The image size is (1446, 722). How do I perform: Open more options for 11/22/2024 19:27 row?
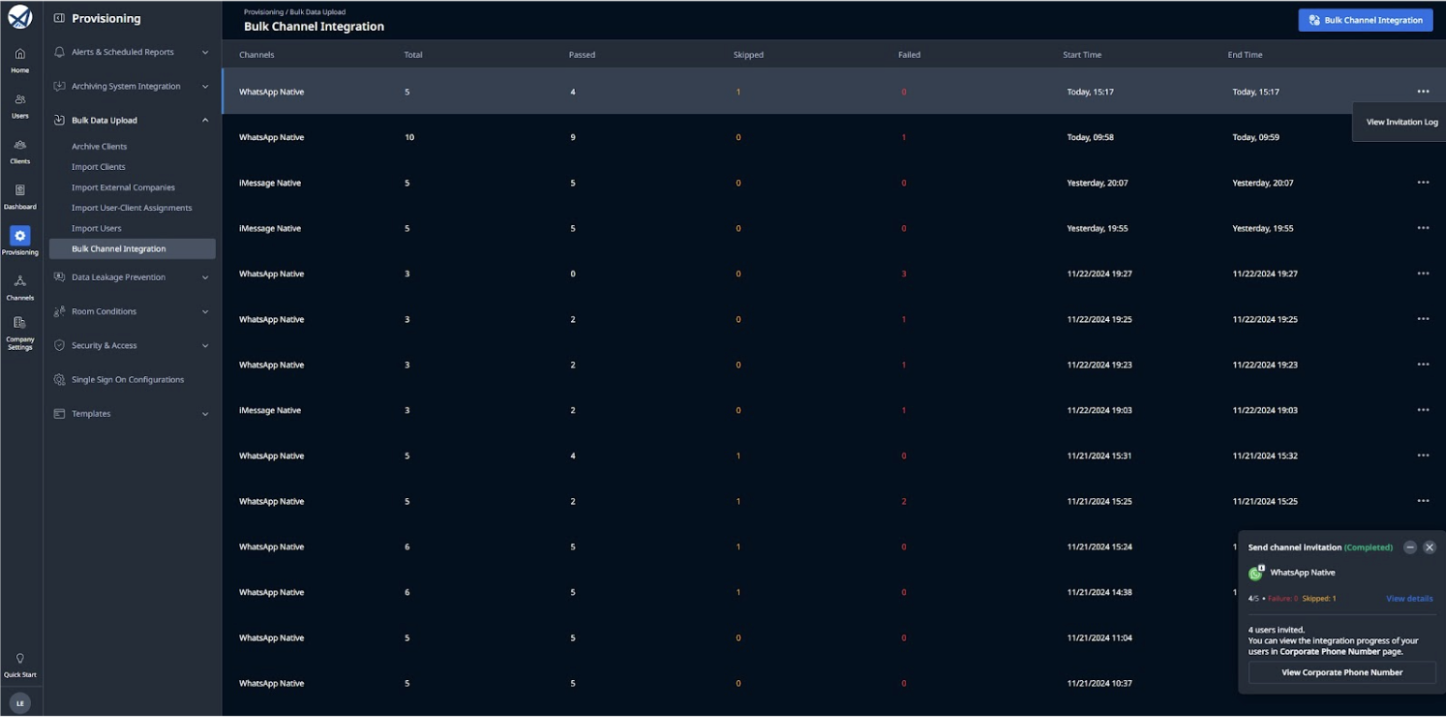click(1423, 273)
